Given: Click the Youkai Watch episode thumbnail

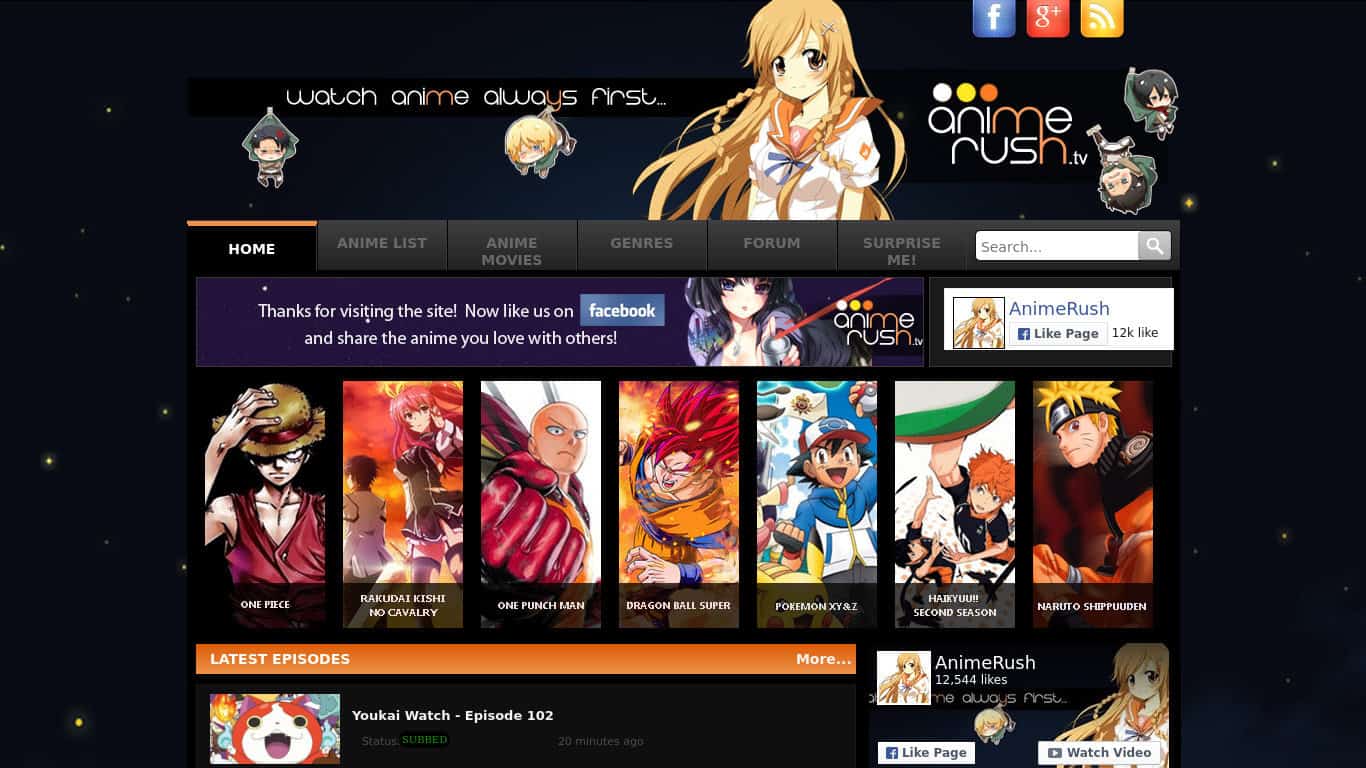Looking at the screenshot, I should pyautogui.click(x=275, y=729).
